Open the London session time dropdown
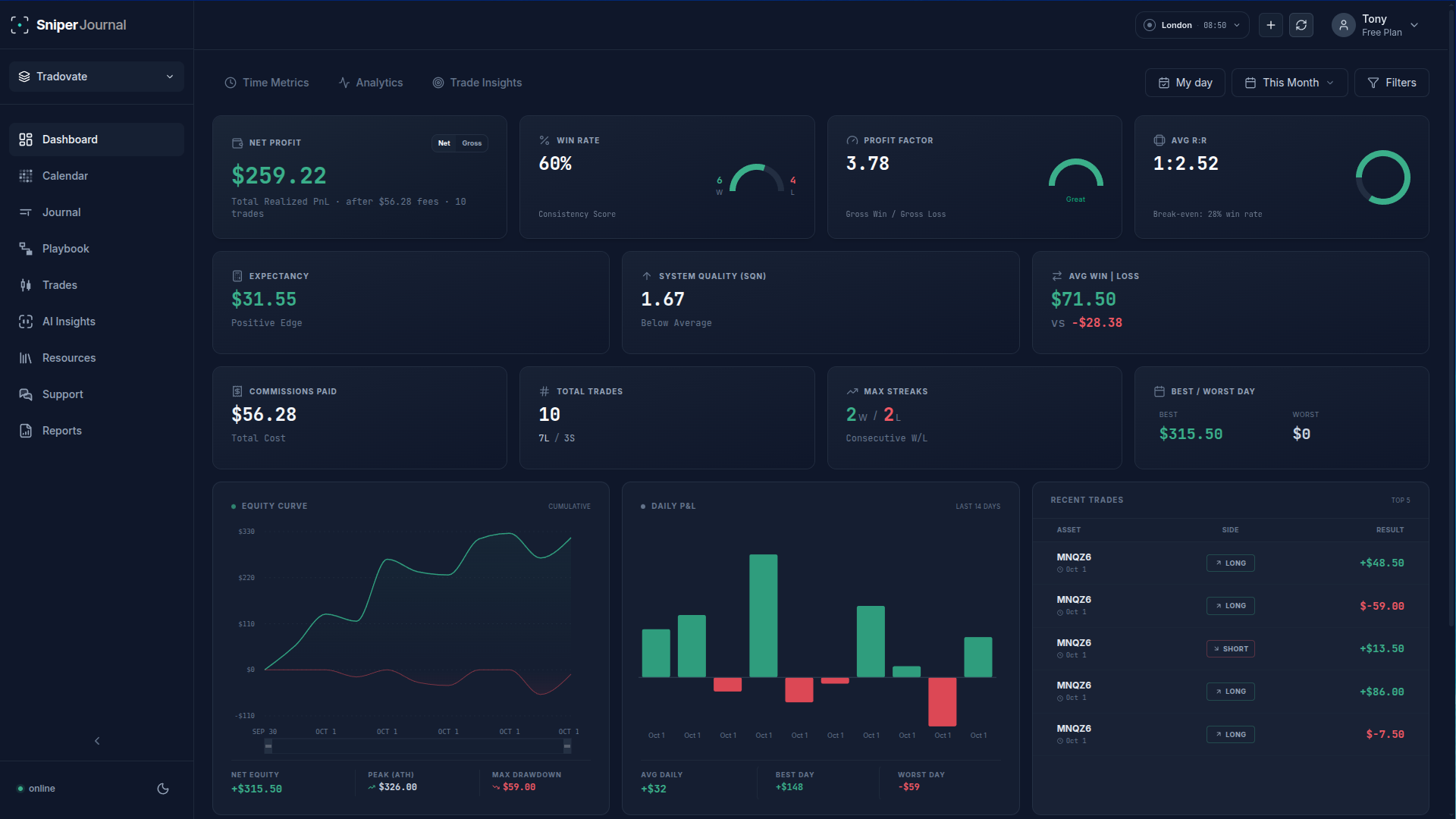The height and width of the screenshot is (819, 1456). click(1192, 25)
